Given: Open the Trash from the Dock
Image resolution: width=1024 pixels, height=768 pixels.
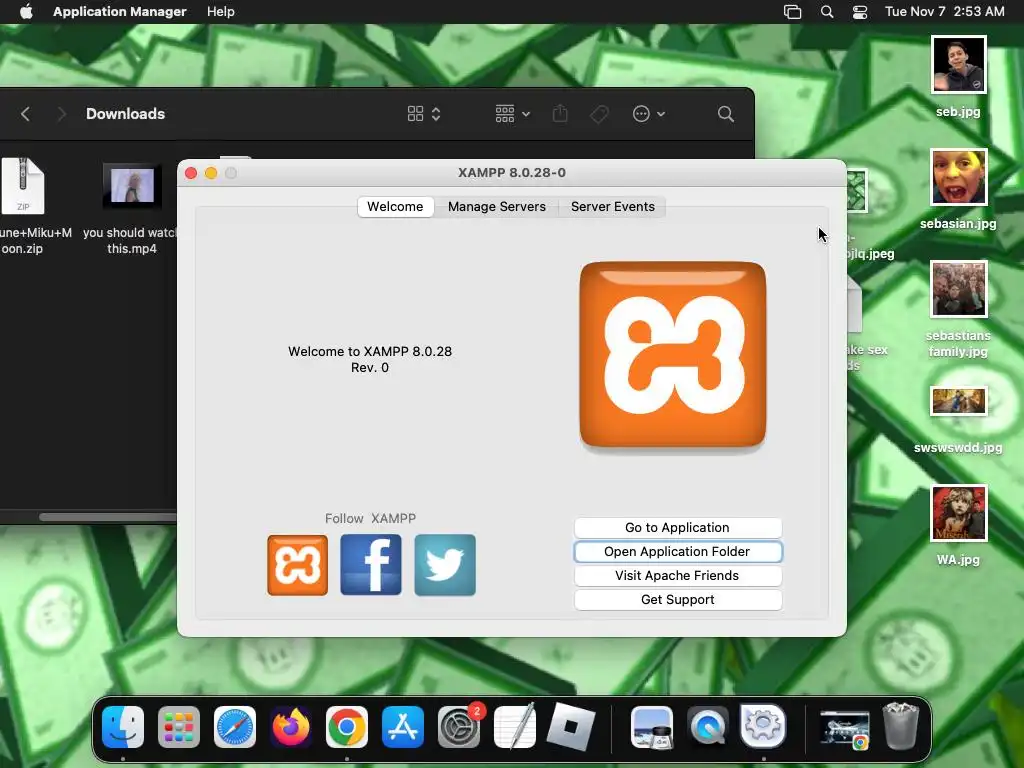Looking at the screenshot, I should point(901,726).
